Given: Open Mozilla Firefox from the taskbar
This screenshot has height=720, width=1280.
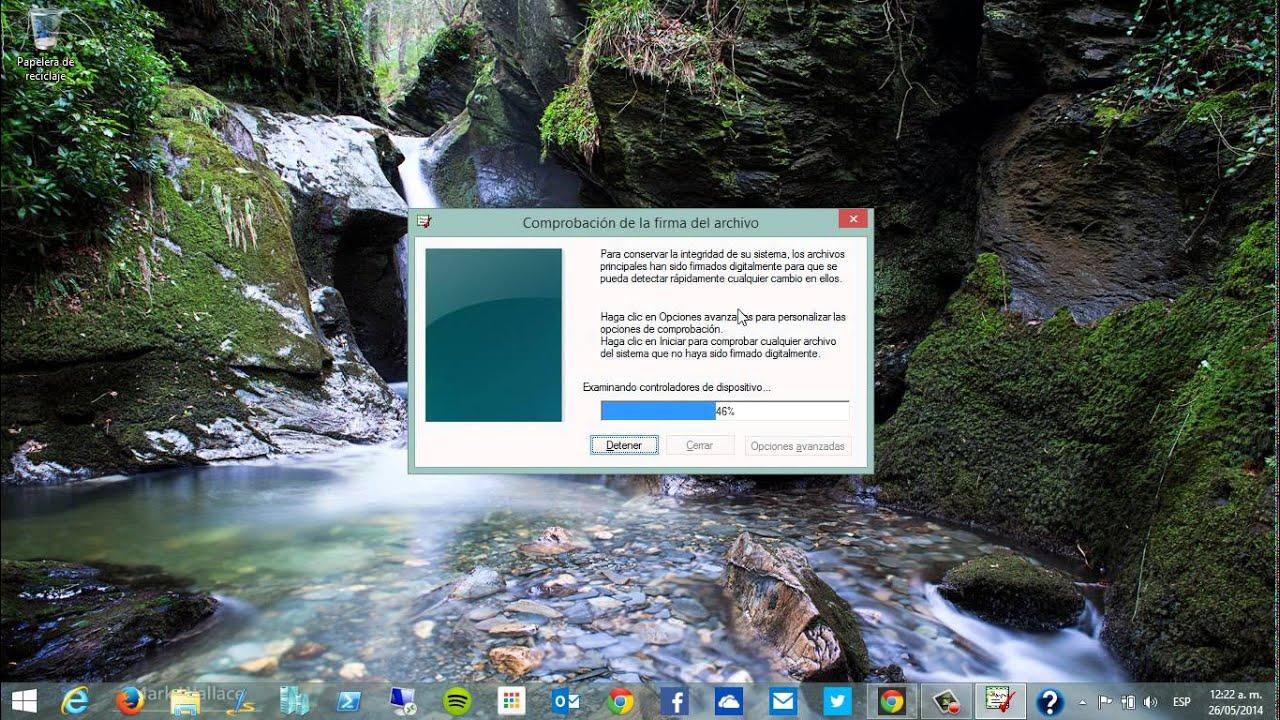Looking at the screenshot, I should click(x=130, y=700).
